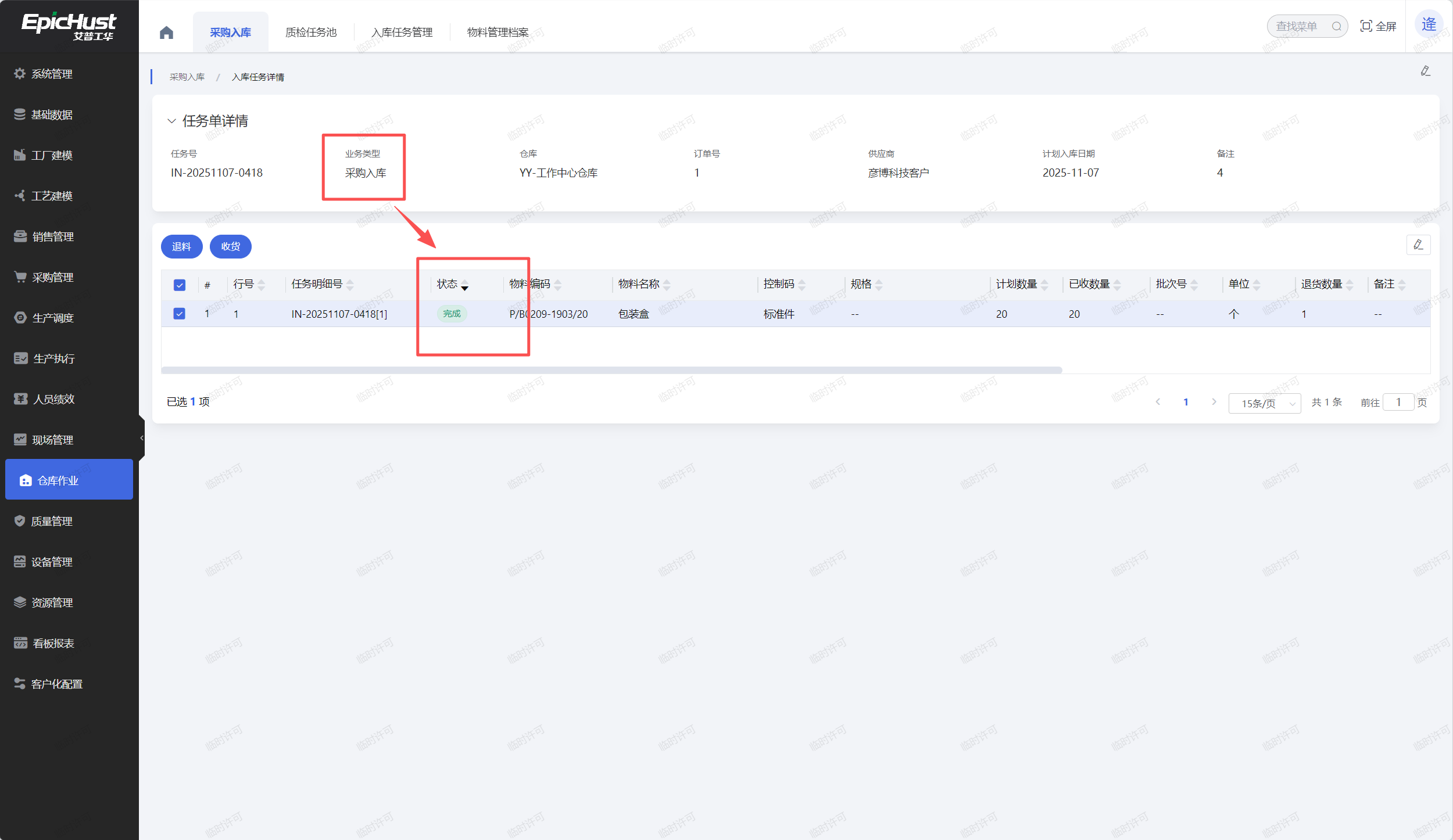Click the home icon in tab bar

166,33
